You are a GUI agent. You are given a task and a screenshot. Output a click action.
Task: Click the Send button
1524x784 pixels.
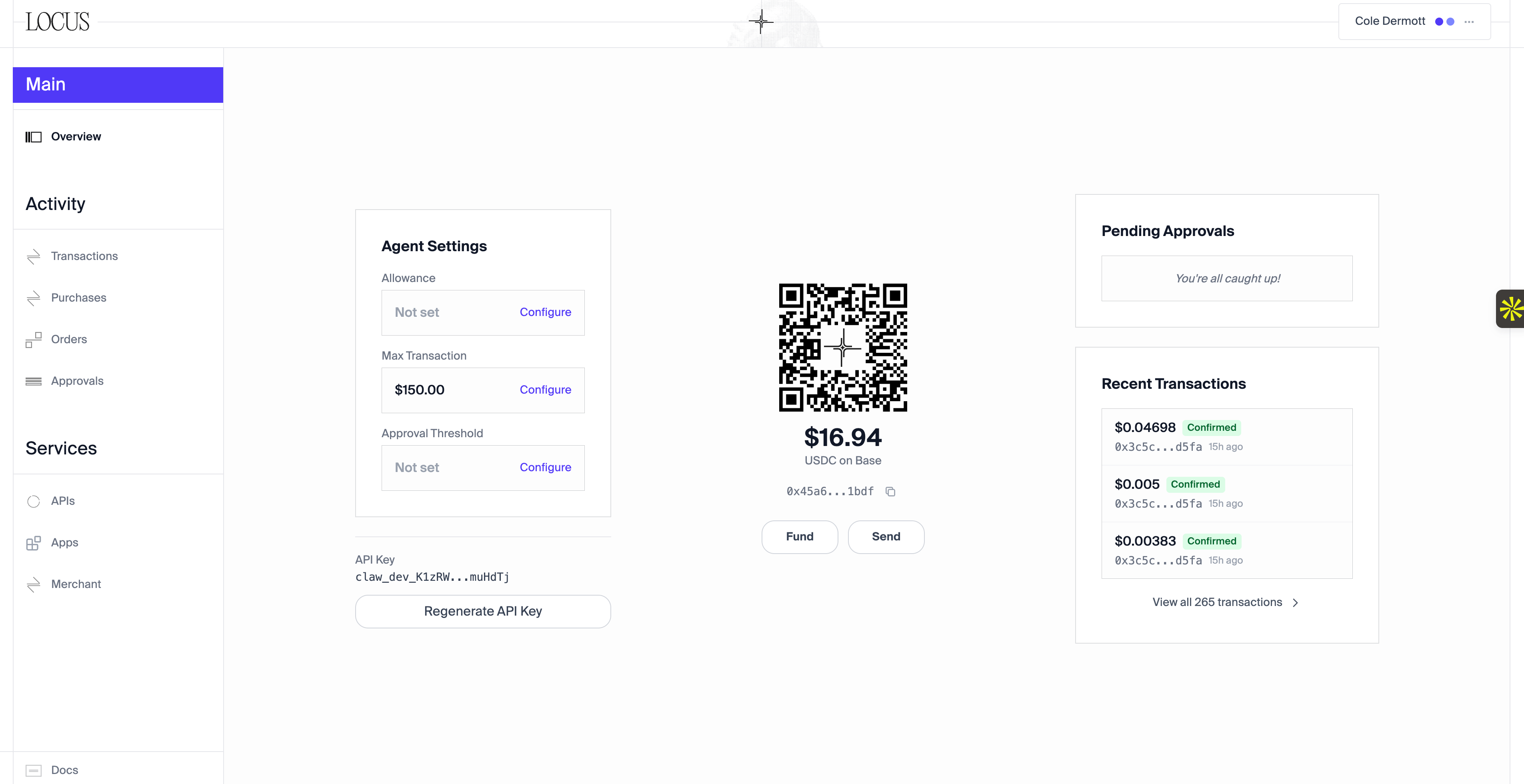[886, 537]
